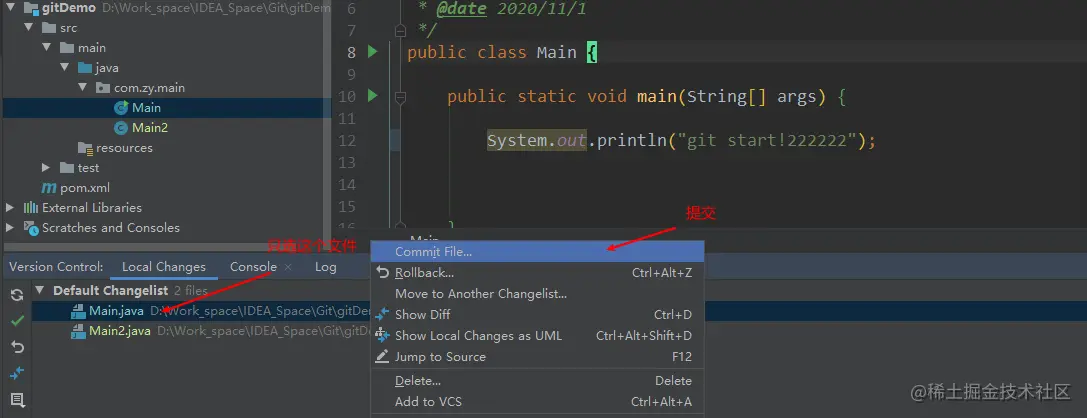
Task: Collapse the main folder
Action: coord(46,48)
